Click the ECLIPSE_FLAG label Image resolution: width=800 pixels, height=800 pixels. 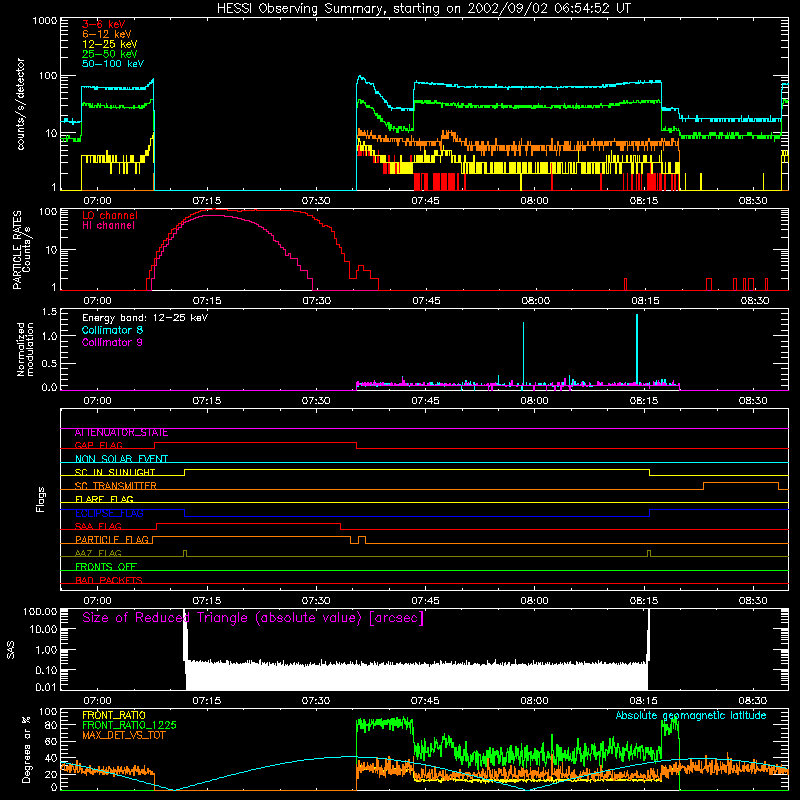109,513
